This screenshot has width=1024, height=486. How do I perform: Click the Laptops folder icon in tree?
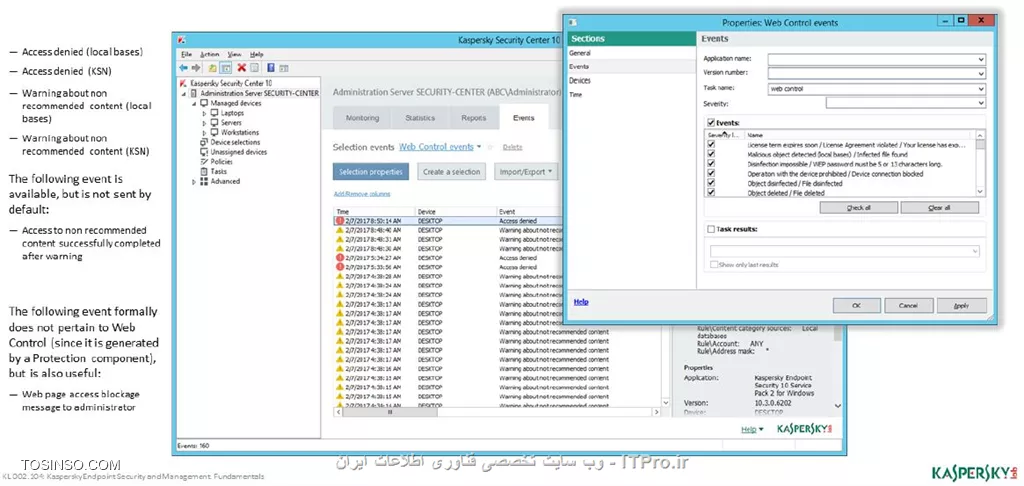pos(215,113)
